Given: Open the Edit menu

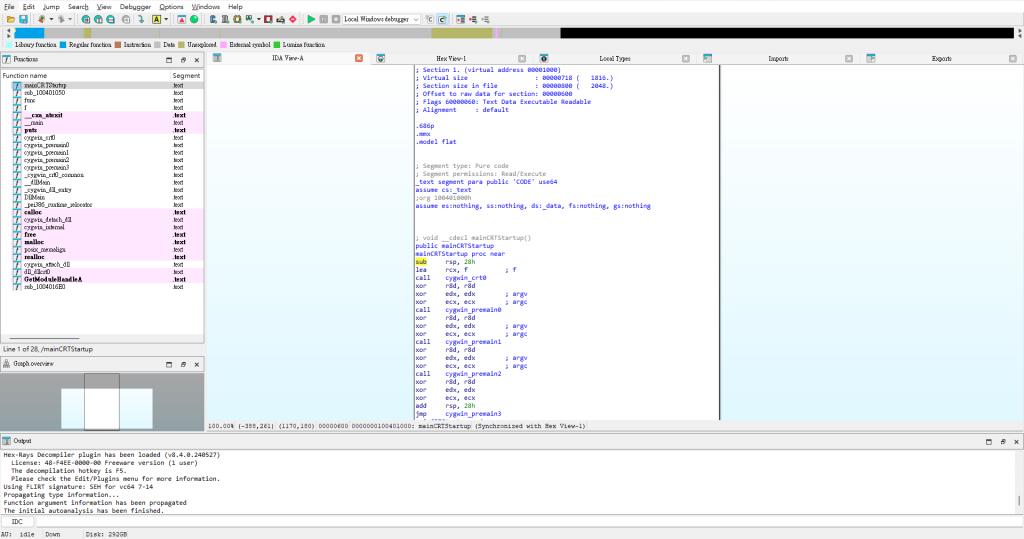Looking at the screenshot, I should pos(29,7).
